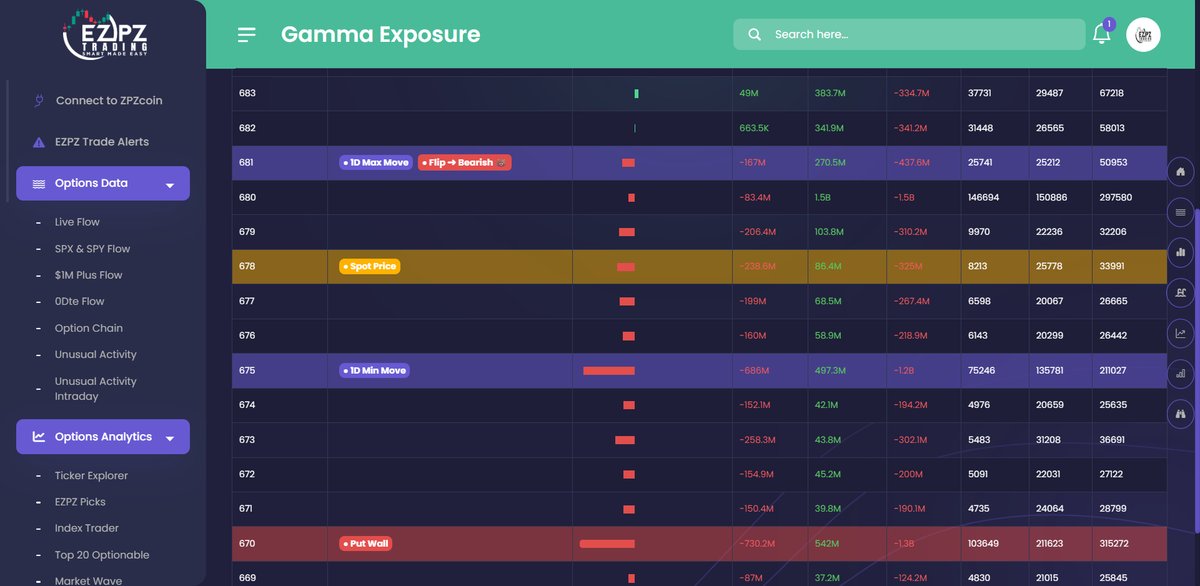Screen dimensions: 1200x586
Task: Collapse the Options Data section arrow
Action: 170,185
